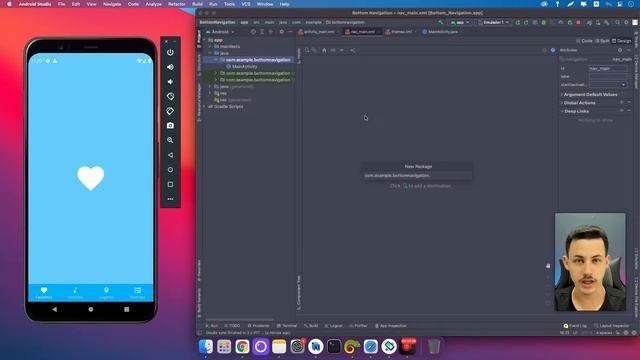
Task: Tap the phone's on-screen home button
Action: click(x=91, y=309)
